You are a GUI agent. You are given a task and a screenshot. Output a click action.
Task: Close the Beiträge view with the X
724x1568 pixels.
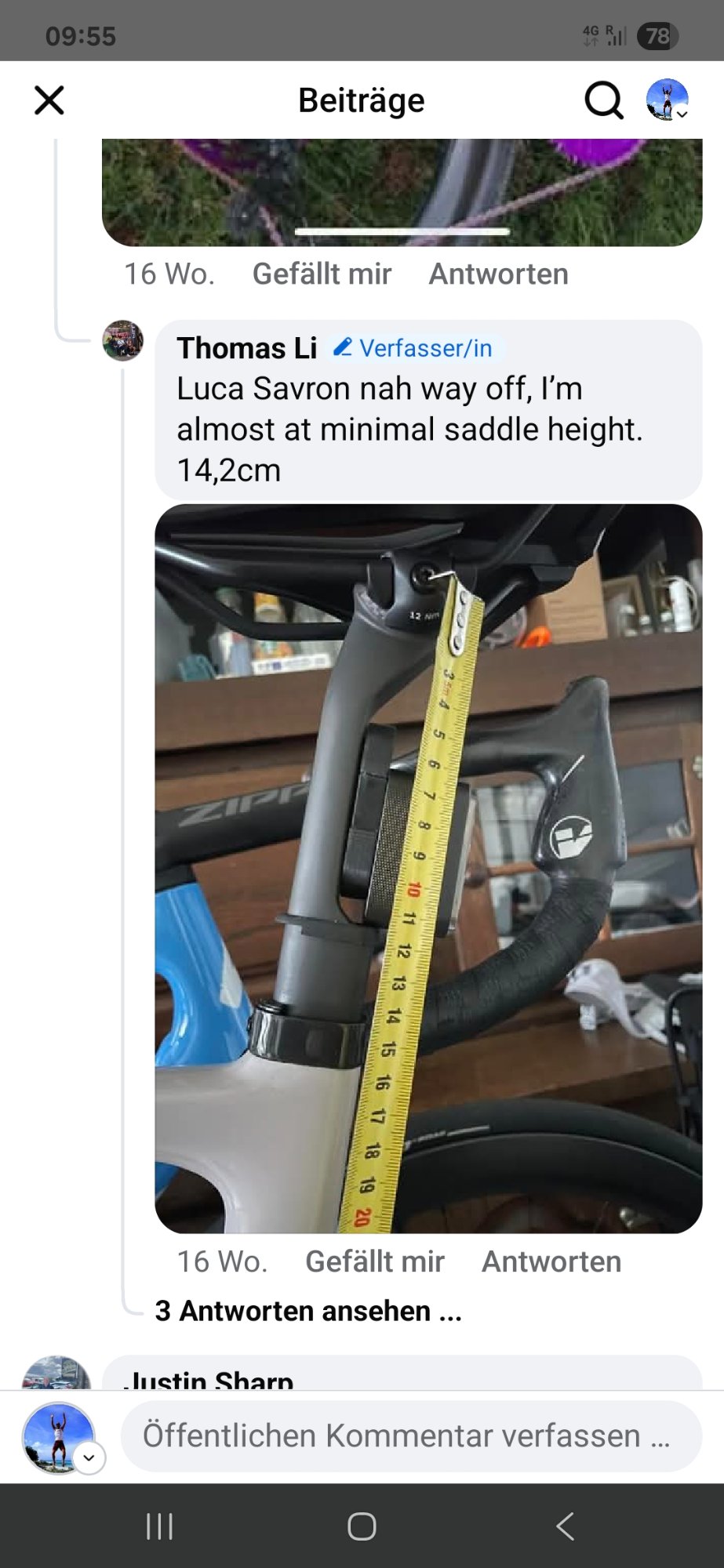click(x=49, y=100)
